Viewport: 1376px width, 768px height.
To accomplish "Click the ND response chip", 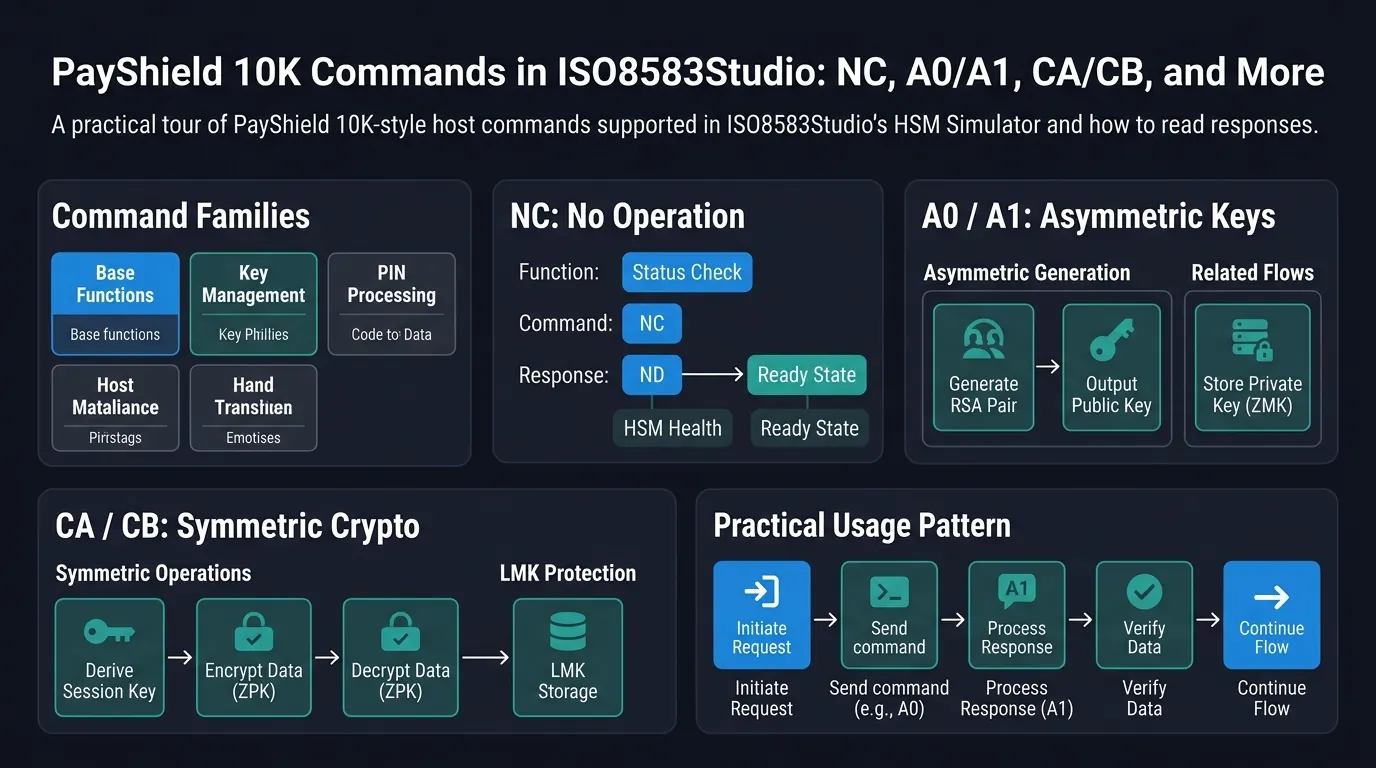I will point(652,376).
